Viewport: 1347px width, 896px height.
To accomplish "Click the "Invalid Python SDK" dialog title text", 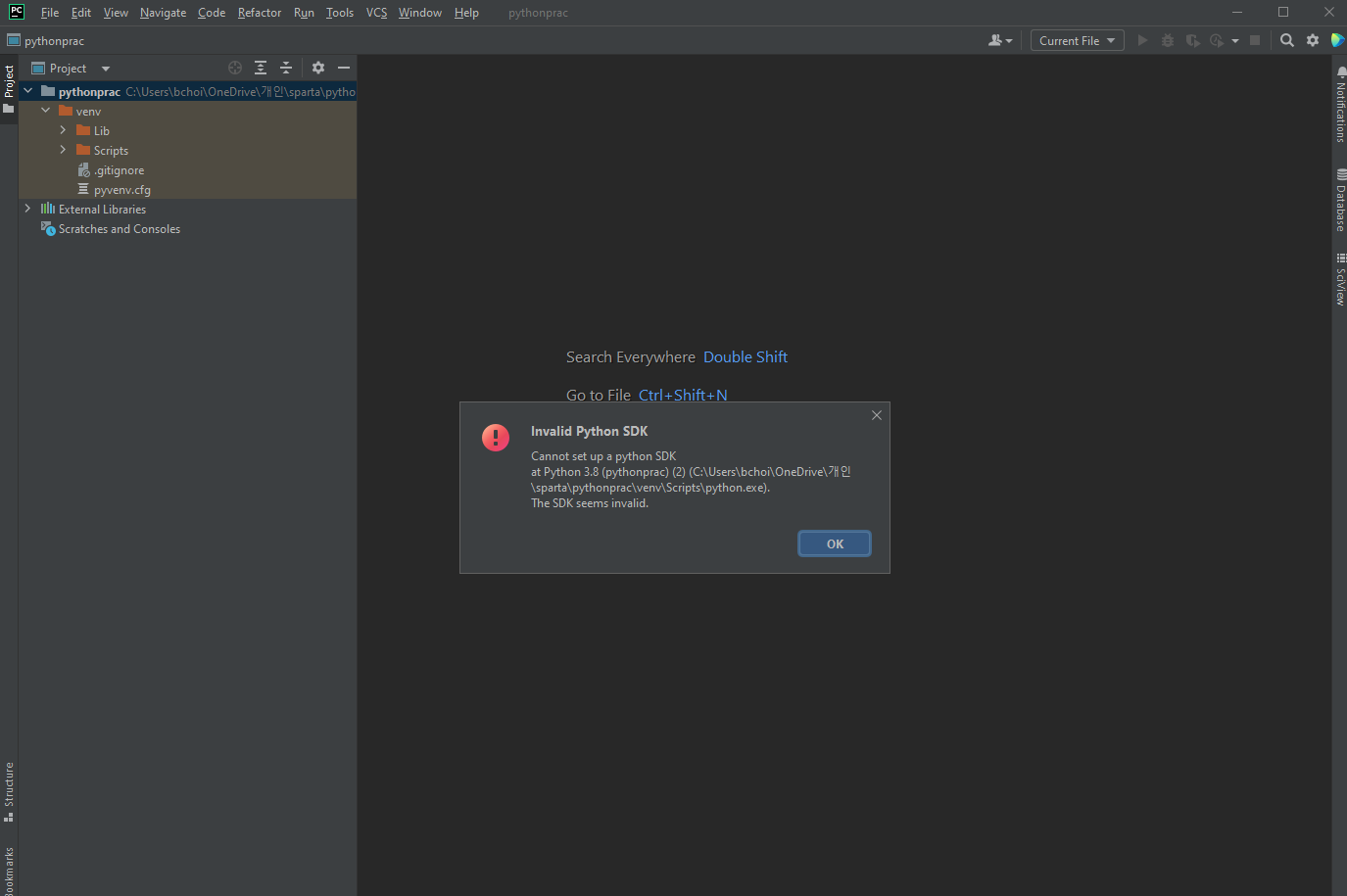I will 589,431.
